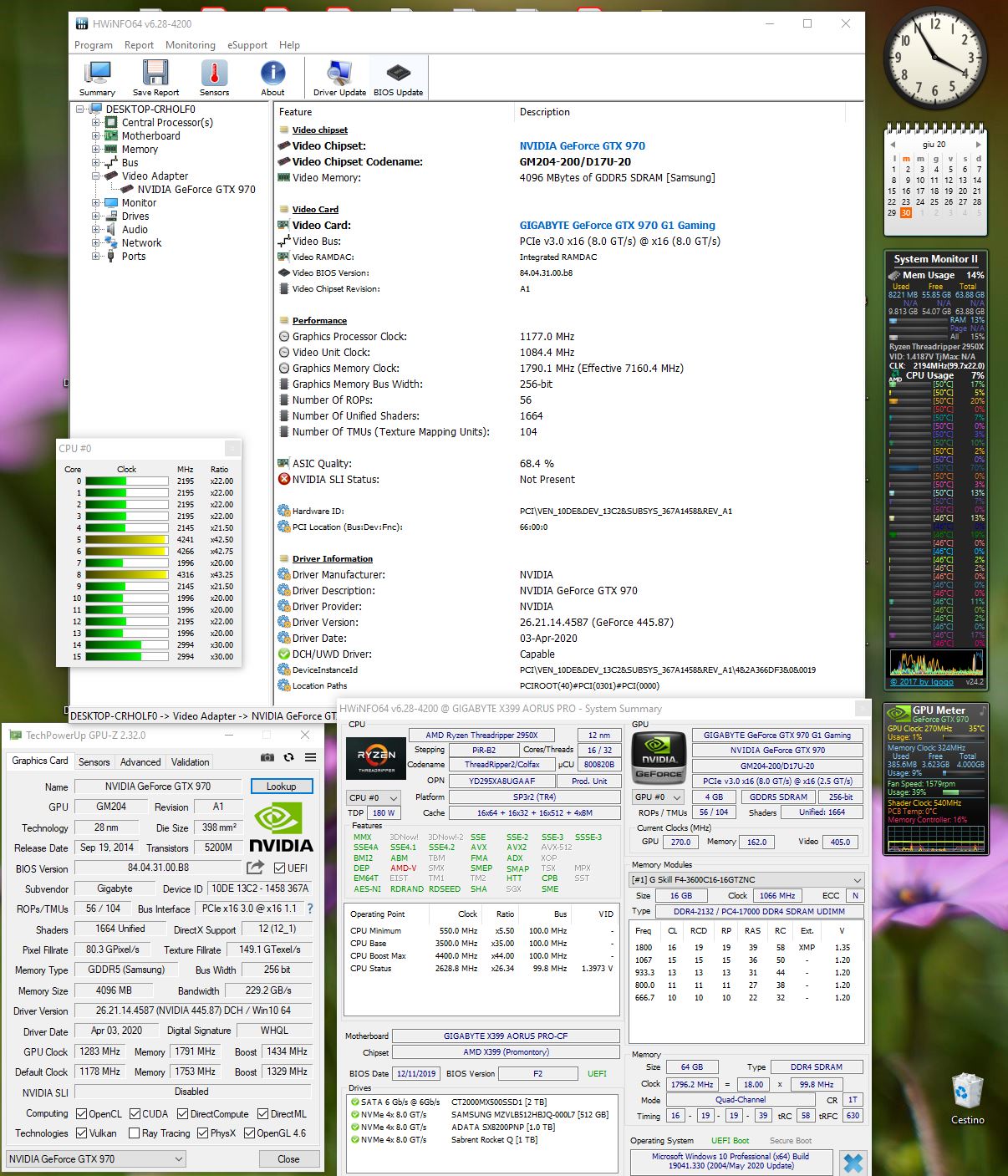The height and width of the screenshot is (1176, 1008).
Task: Expand the Drives tree node
Action: [95, 216]
